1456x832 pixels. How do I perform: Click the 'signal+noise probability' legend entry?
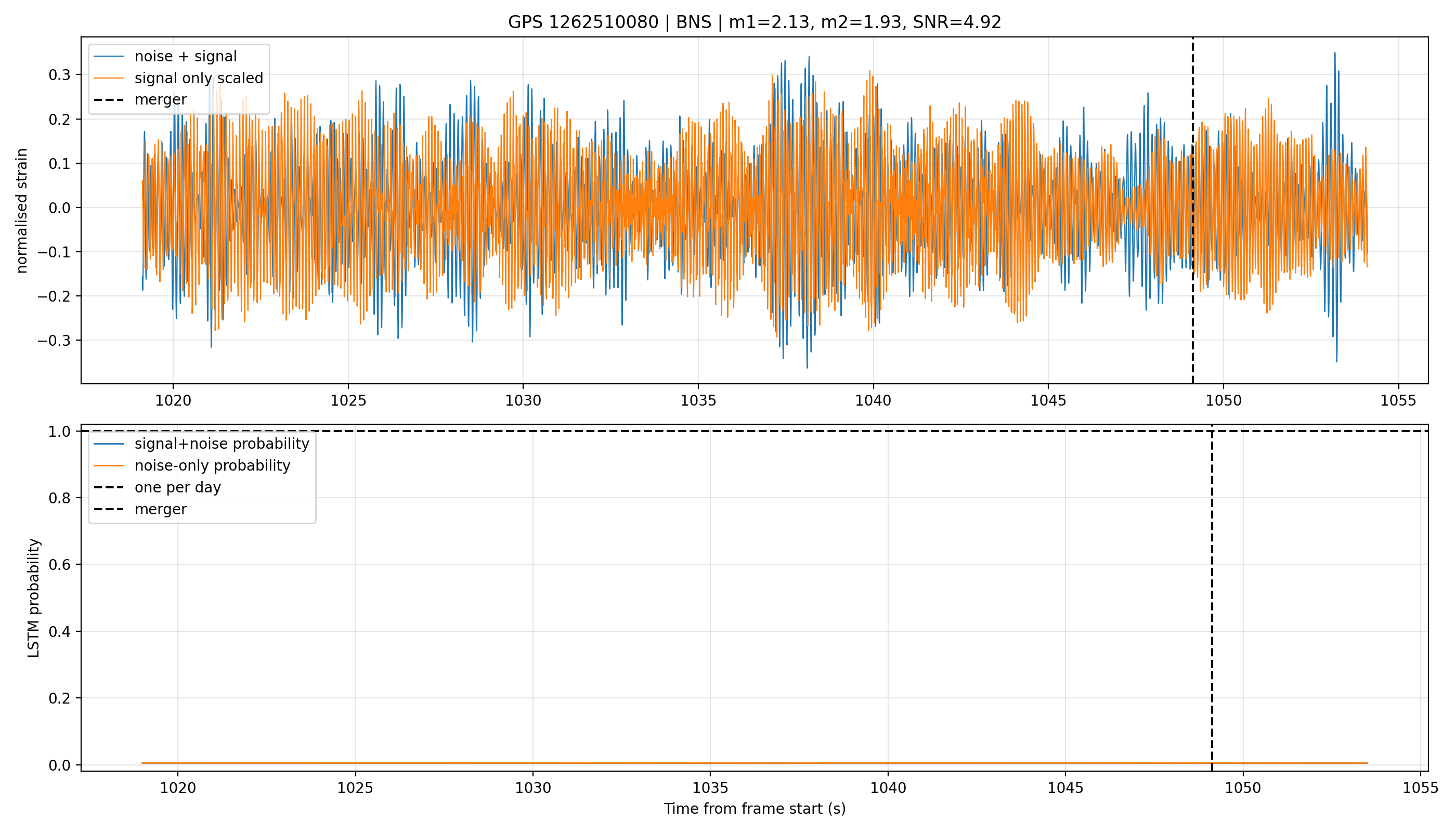click(x=201, y=444)
